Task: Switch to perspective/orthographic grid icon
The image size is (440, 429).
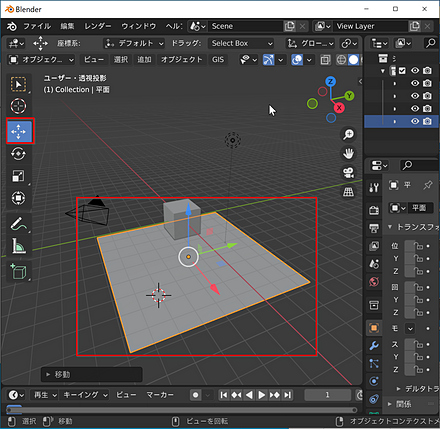Action: coord(348,192)
